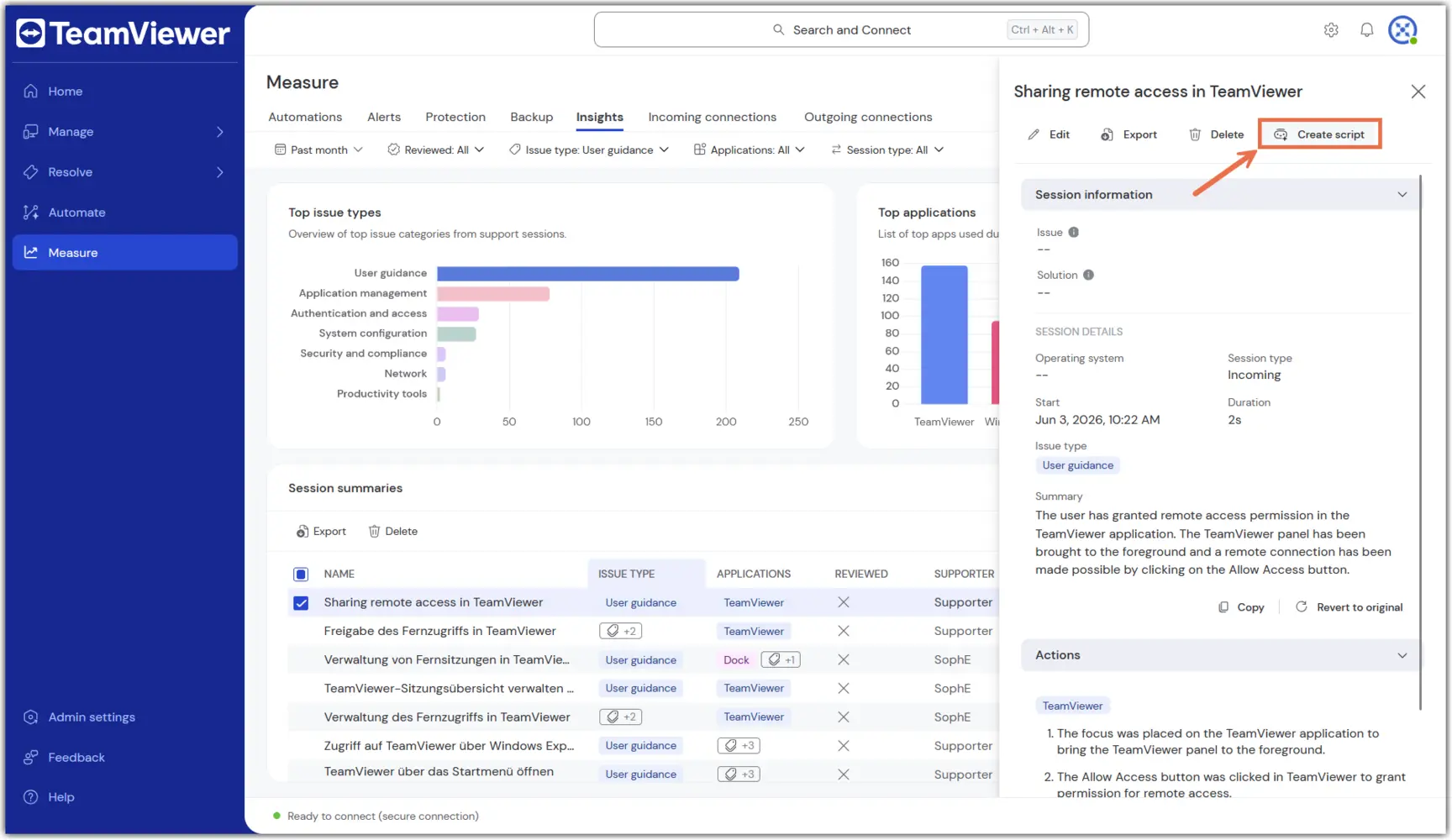
Task: Click the +2 applications tag in Freigabe row
Action: click(621, 631)
